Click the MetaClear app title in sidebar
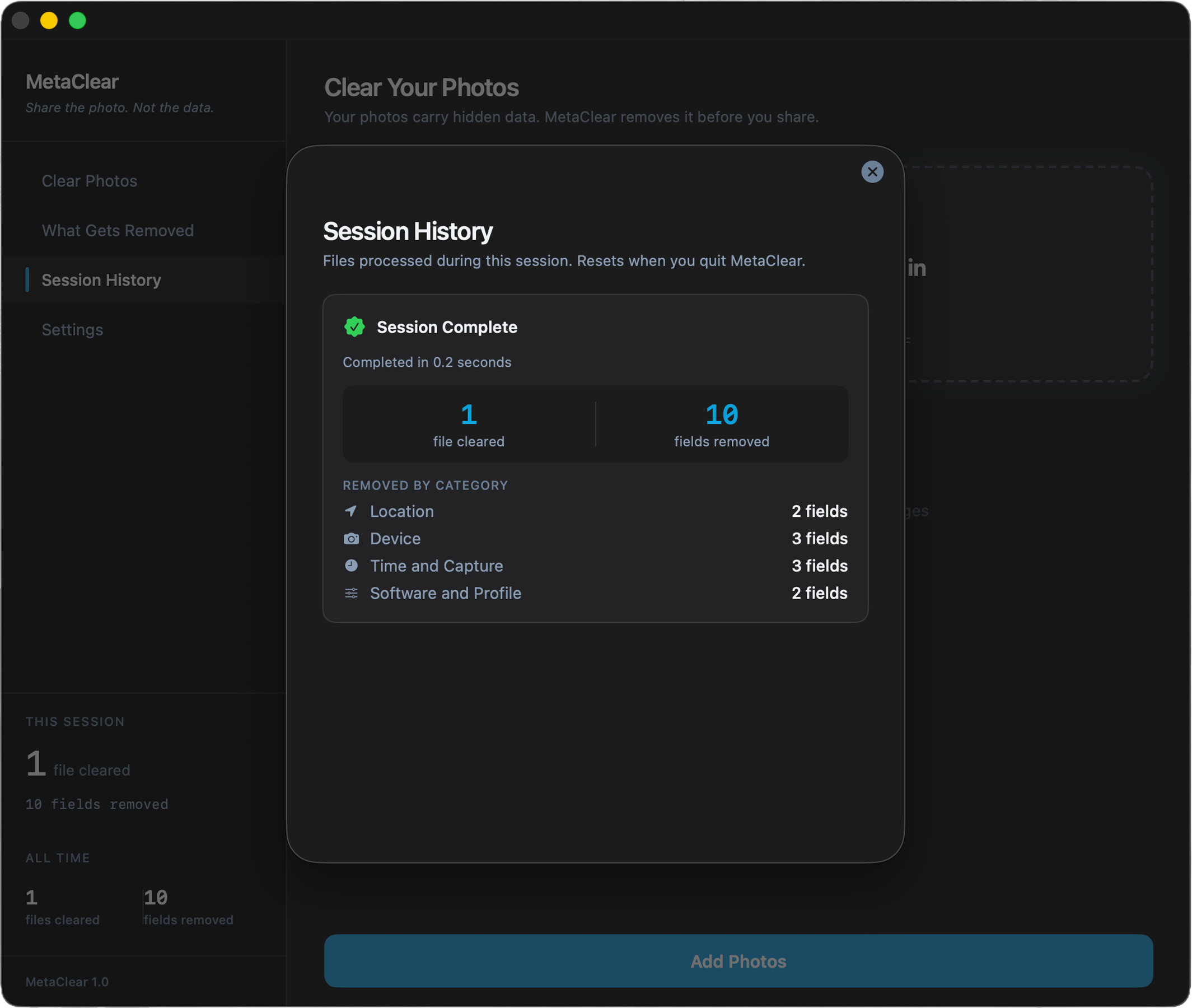 pyautogui.click(x=72, y=82)
